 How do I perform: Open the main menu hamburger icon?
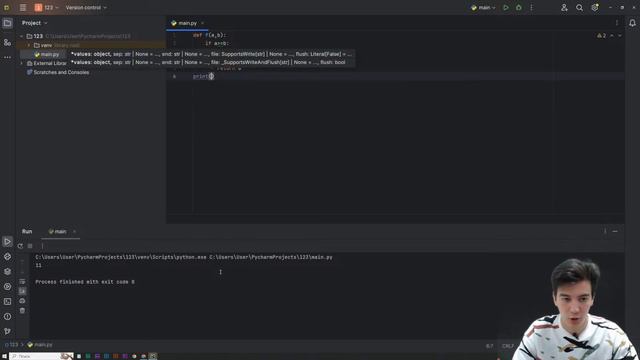click(x=23, y=7)
